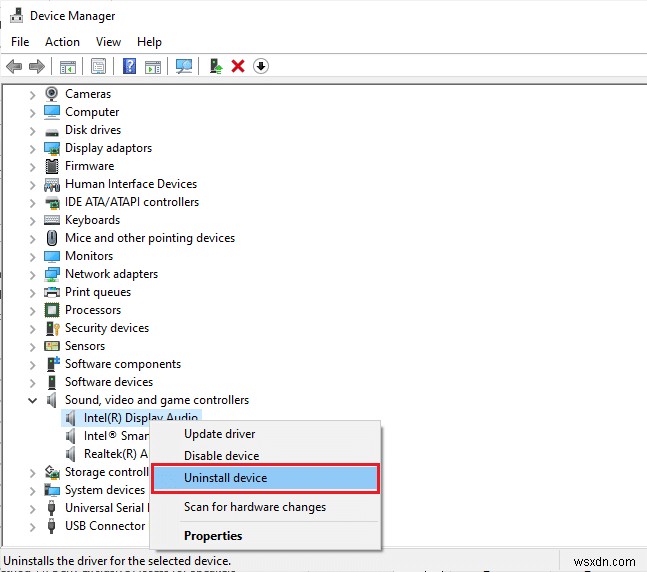Expand the IDE ATA/ATAPI controllers node
This screenshot has height=572, width=647.
coord(33,203)
